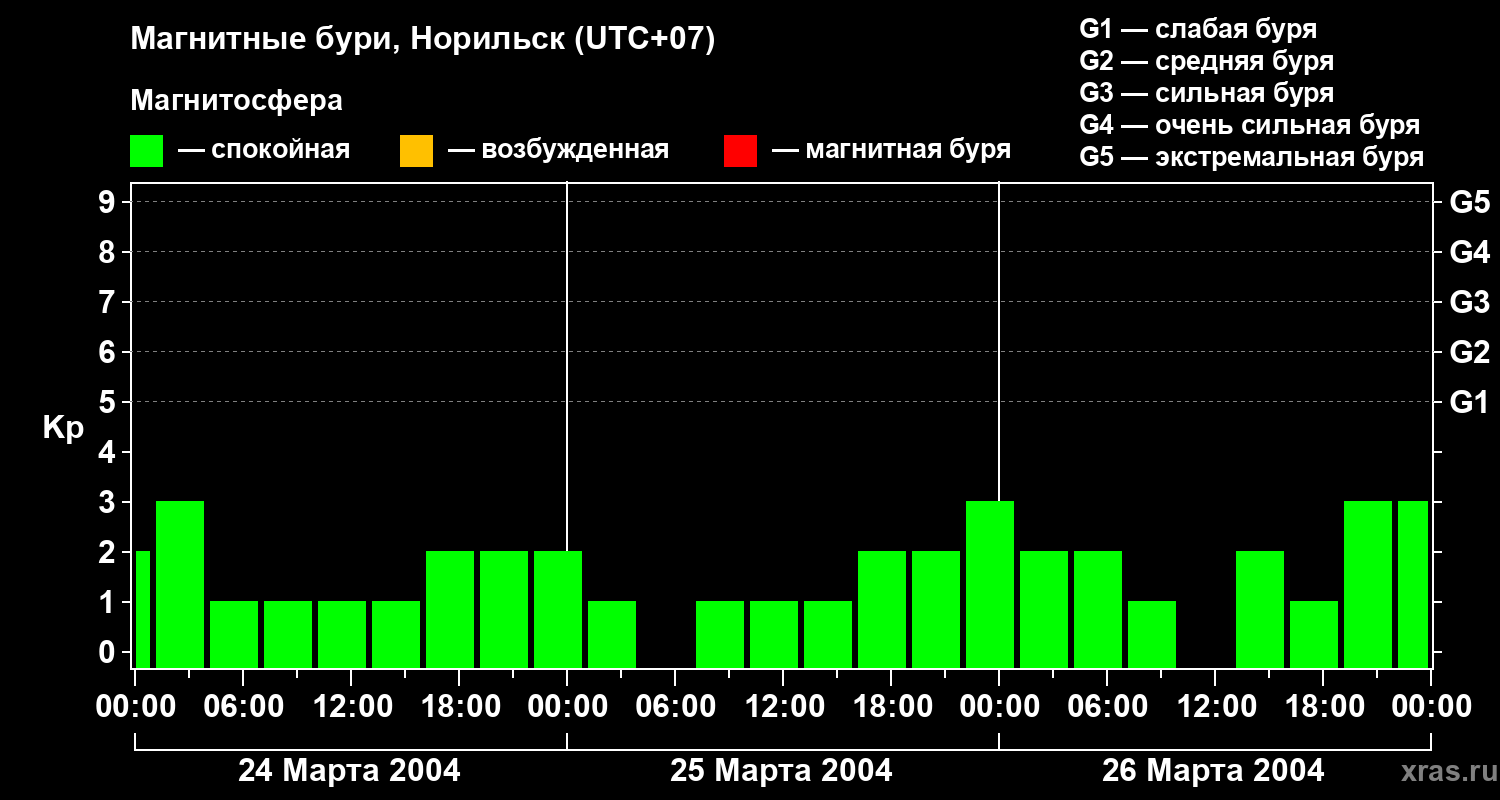Click the final narrow Kp 3 bar ending 26 March
This screenshot has height=800, width=1500.
point(1413,584)
